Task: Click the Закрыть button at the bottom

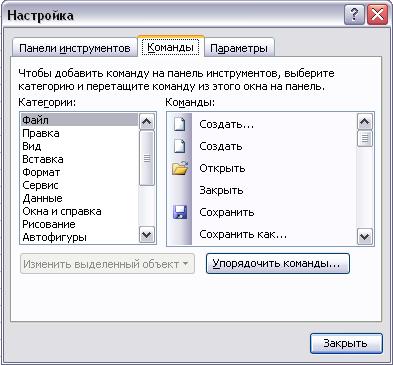Action: (x=346, y=343)
